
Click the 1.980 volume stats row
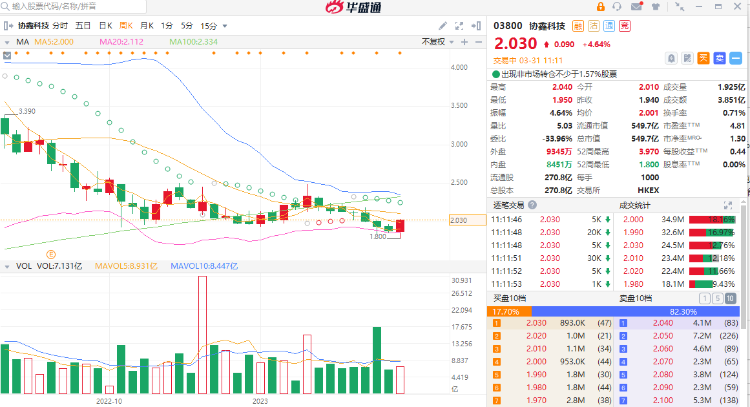[x=679, y=284]
